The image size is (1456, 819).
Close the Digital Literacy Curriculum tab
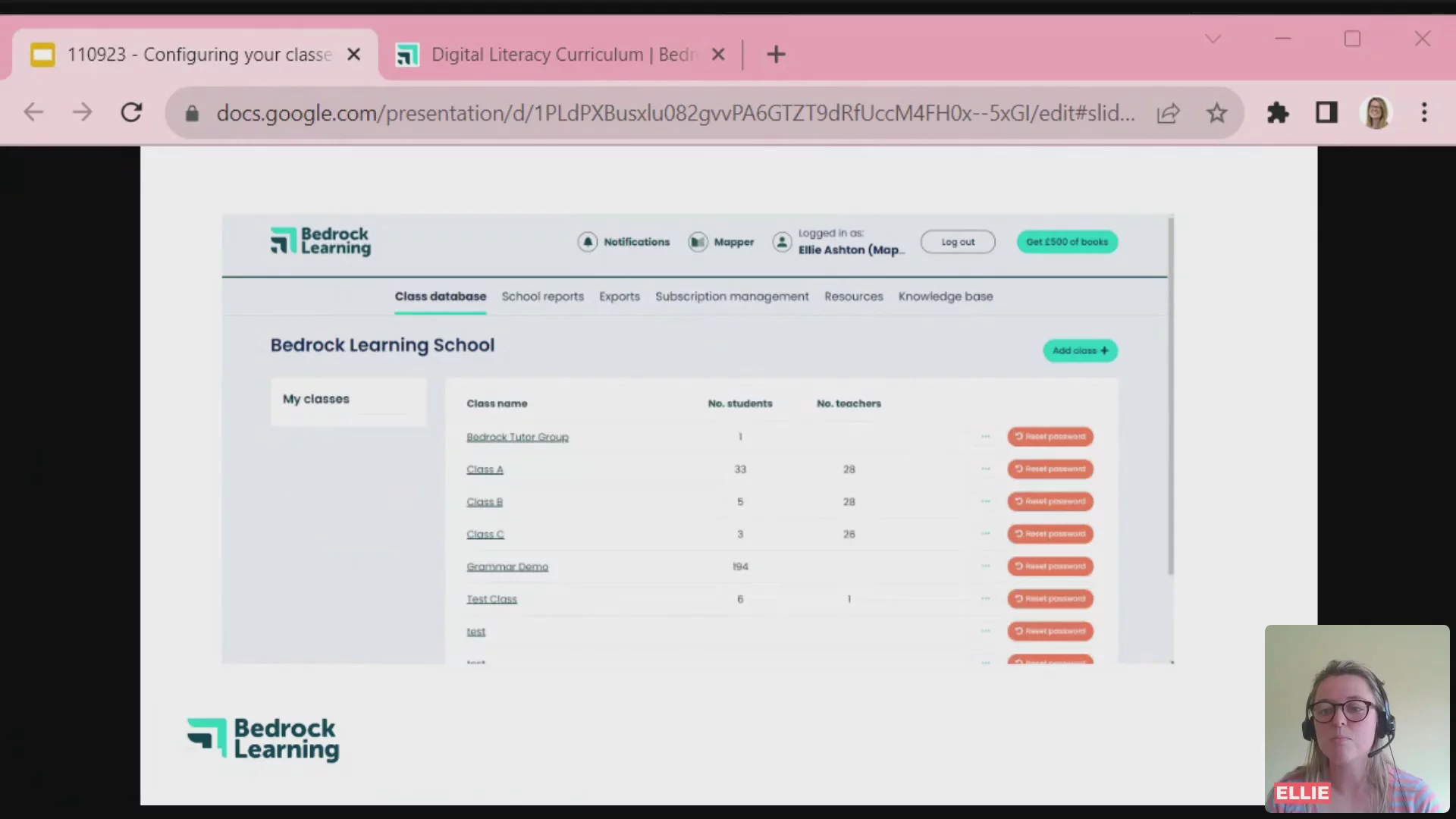[x=718, y=55]
